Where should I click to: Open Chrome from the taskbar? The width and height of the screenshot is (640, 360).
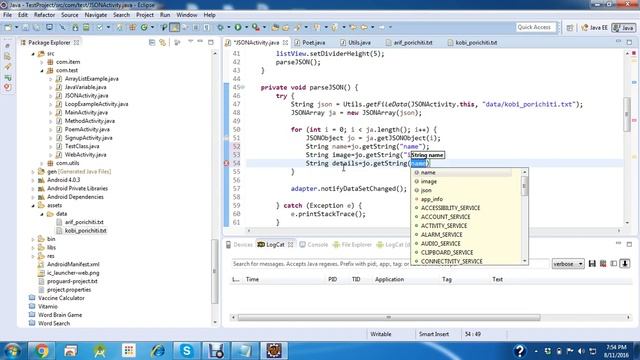tap(41, 351)
